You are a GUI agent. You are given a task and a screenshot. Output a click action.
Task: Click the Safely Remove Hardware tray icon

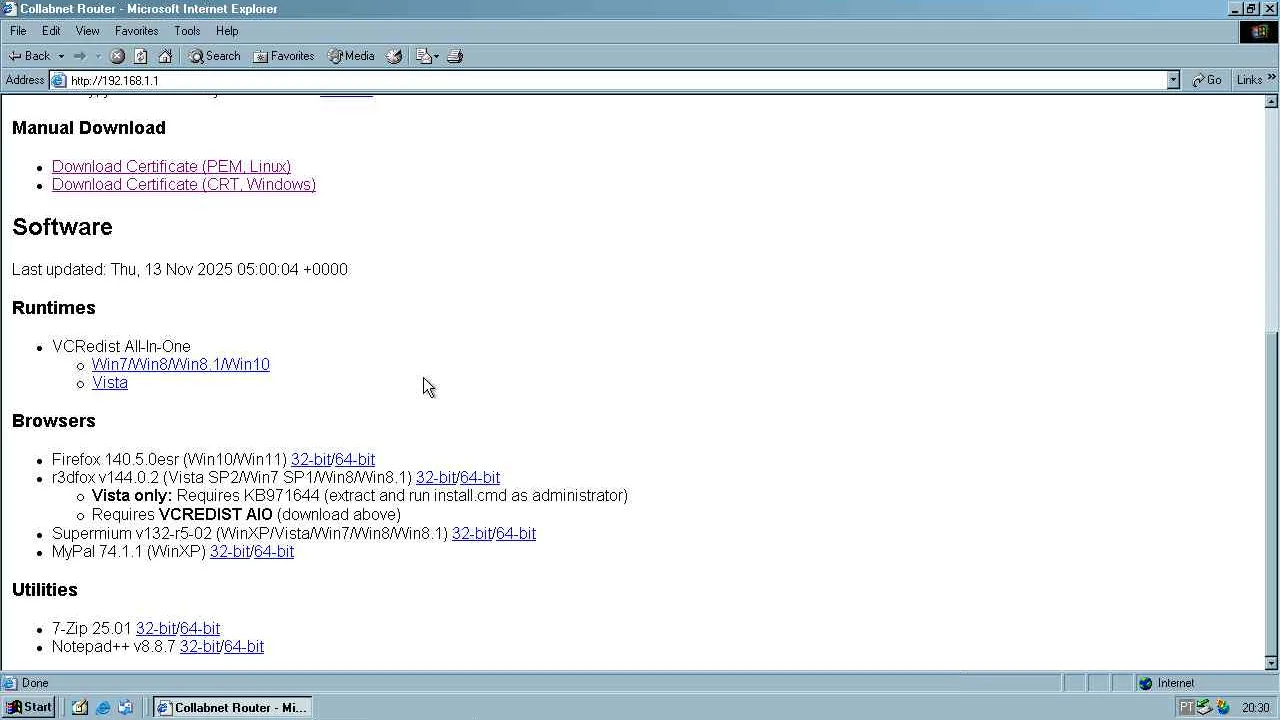1204,707
